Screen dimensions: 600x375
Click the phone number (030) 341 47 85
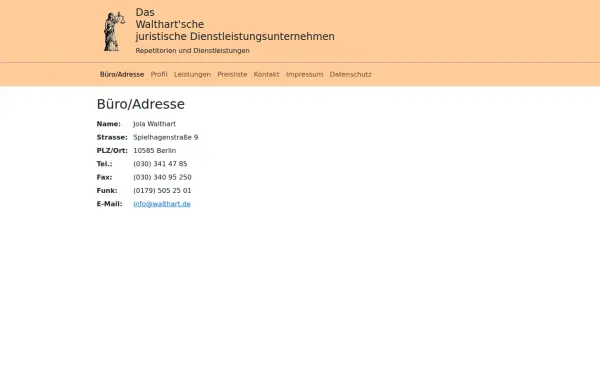pyautogui.click(x=160, y=164)
